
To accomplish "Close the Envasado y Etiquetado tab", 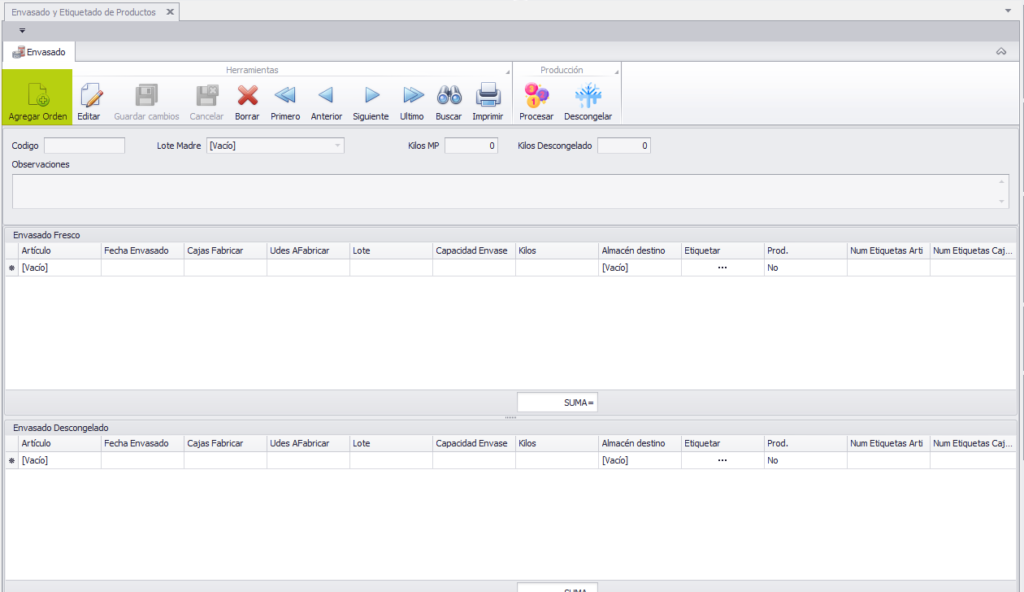I will pos(170,12).
